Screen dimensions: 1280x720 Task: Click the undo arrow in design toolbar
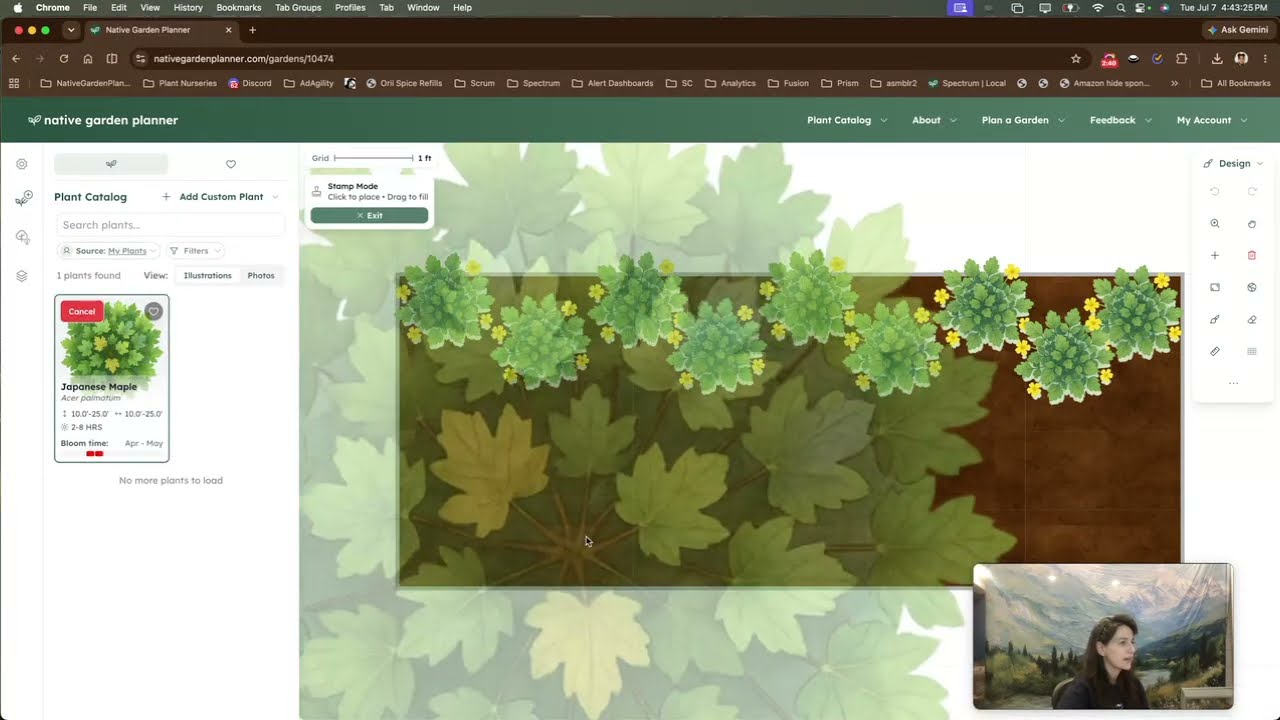point(1215,191)
